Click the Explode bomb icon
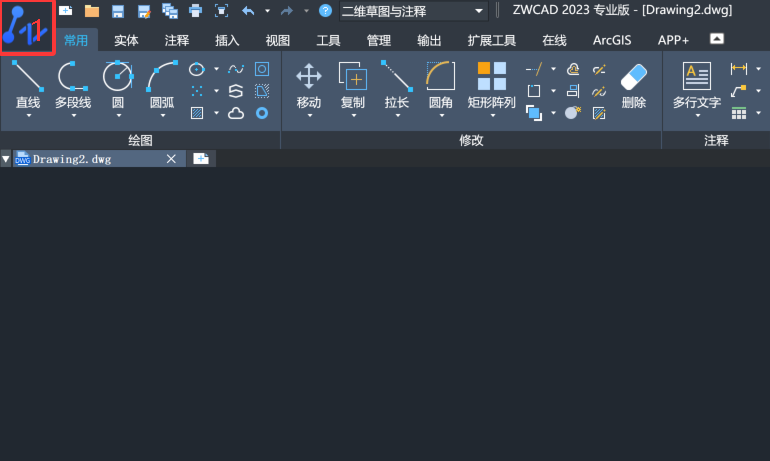Image resolution: width=770 pixels, height=461 pixels. (x=573, y=113)
